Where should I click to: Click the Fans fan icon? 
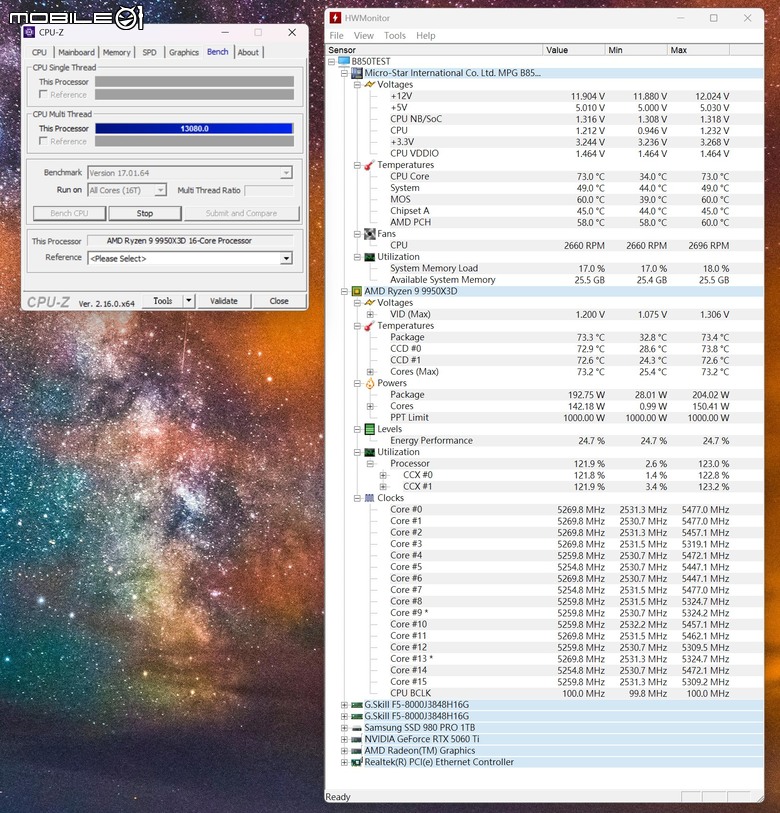click(x=370, y=234)
